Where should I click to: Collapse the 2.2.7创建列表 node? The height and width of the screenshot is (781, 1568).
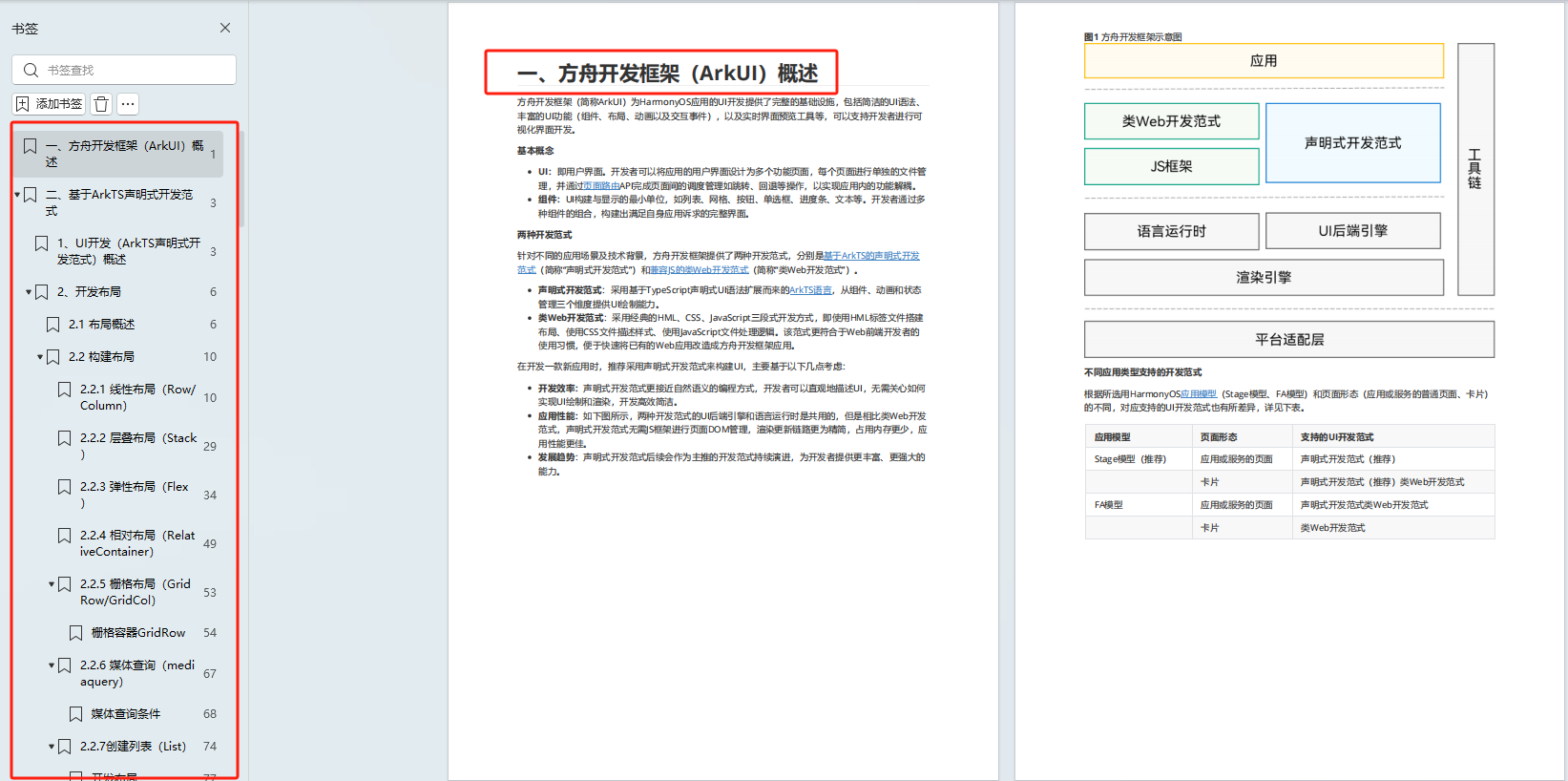coord(52,747)
